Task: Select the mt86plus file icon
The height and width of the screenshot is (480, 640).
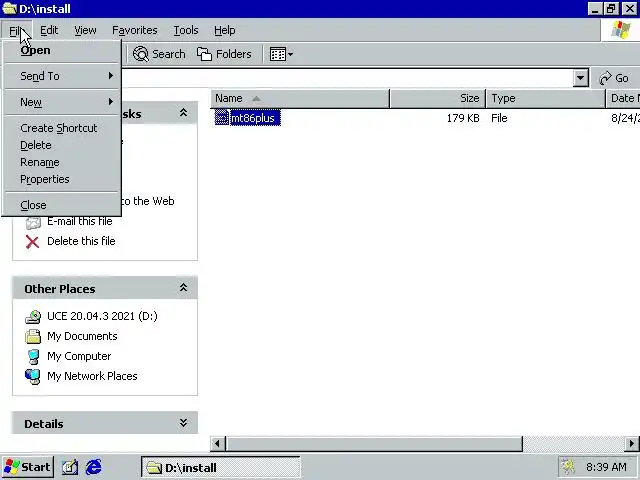Action: click(x=222, y=118)
